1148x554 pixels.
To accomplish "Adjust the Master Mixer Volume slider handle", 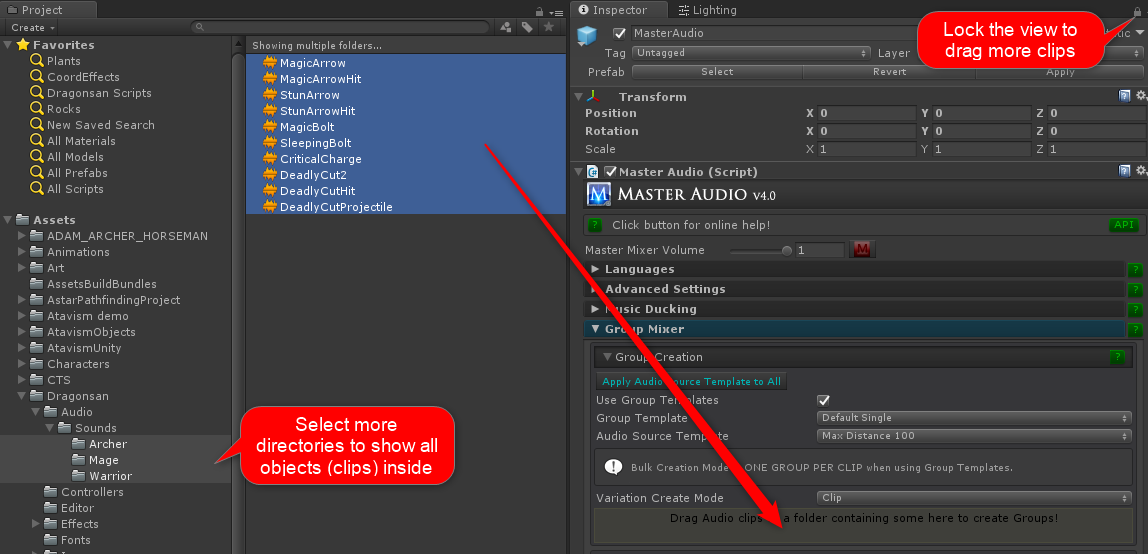I will (787, 250).
